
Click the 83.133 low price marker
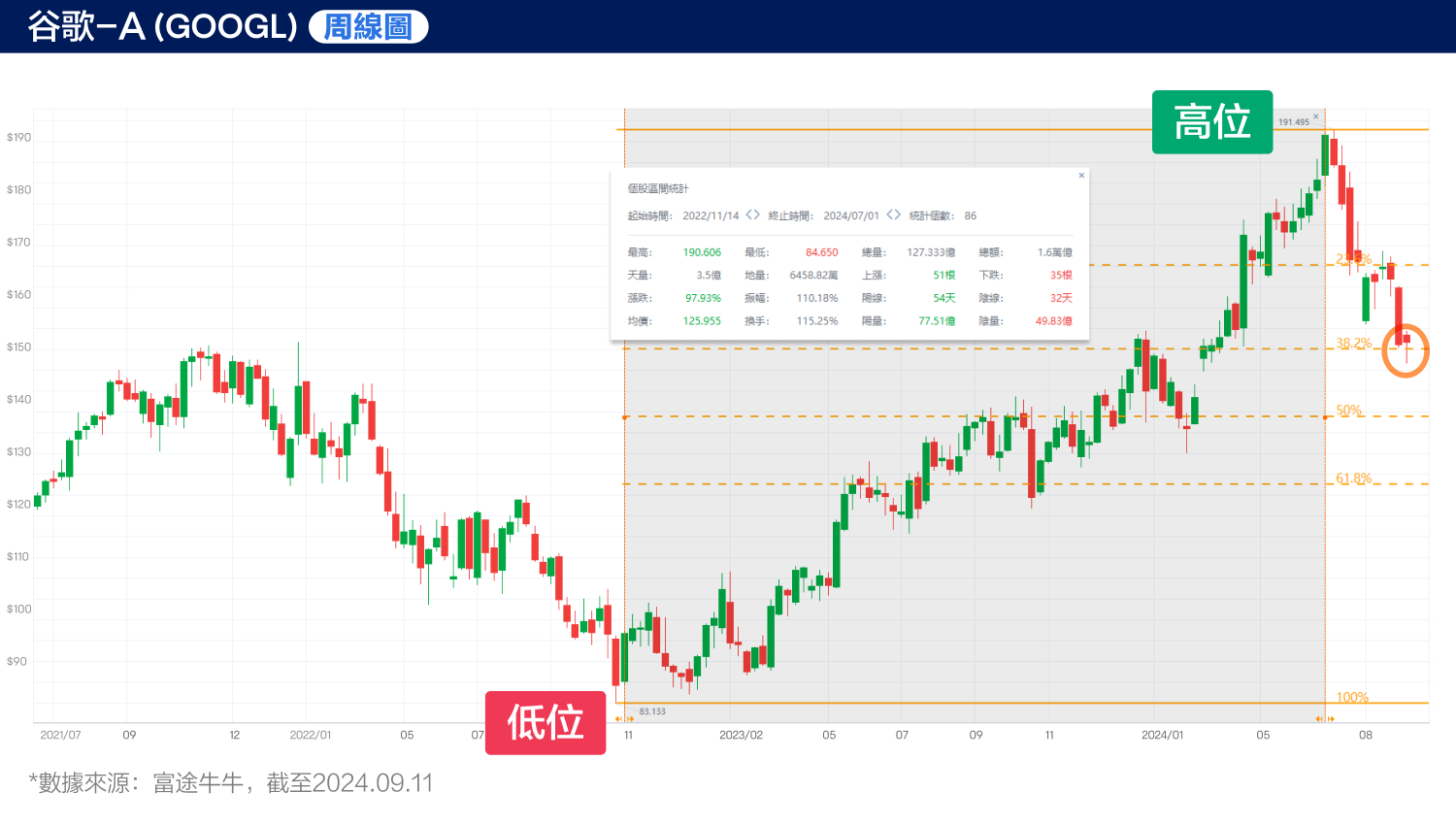tap(654, 709)
